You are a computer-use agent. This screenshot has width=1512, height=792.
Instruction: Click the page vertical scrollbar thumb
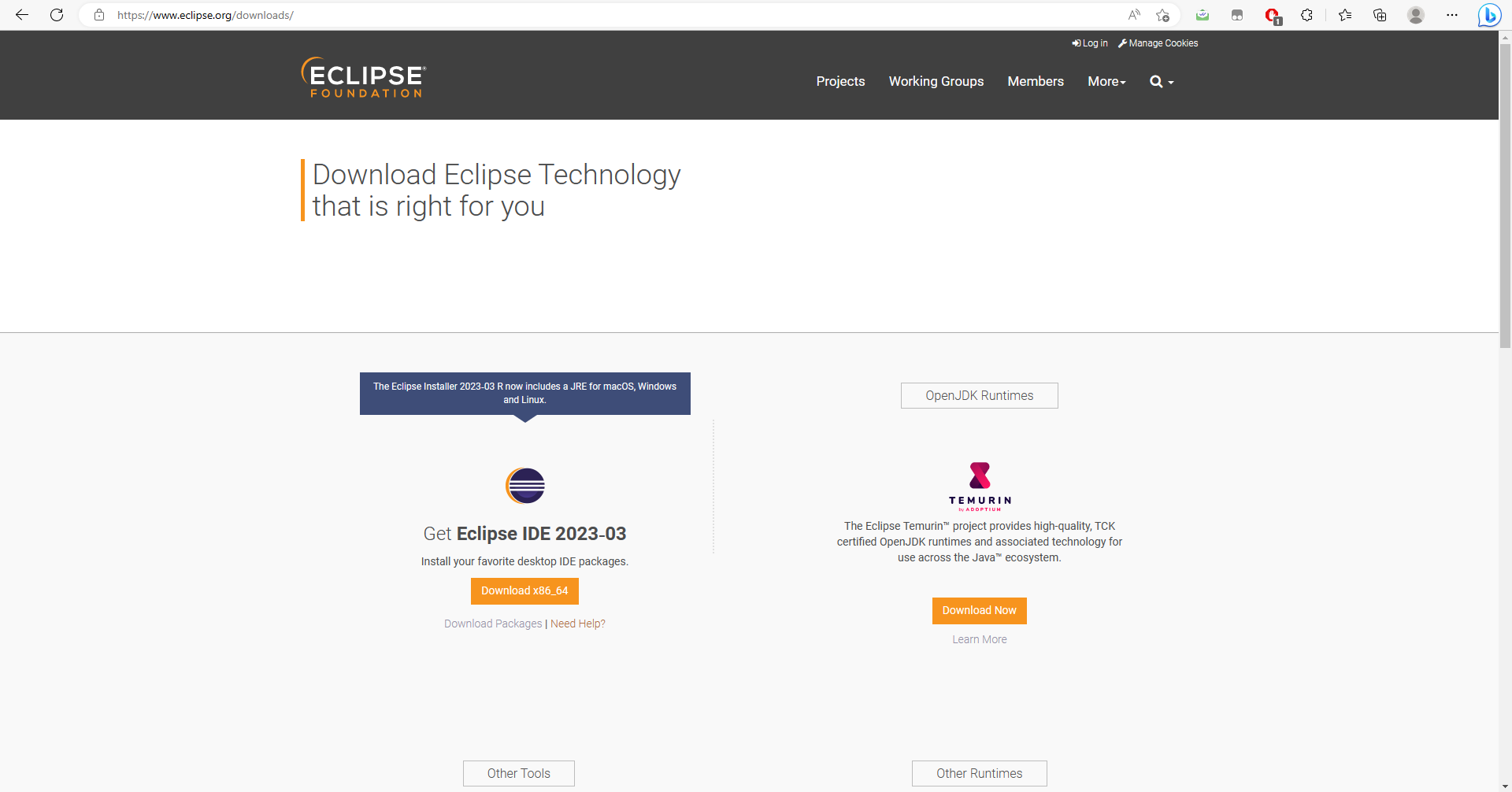coord(1505,195)
